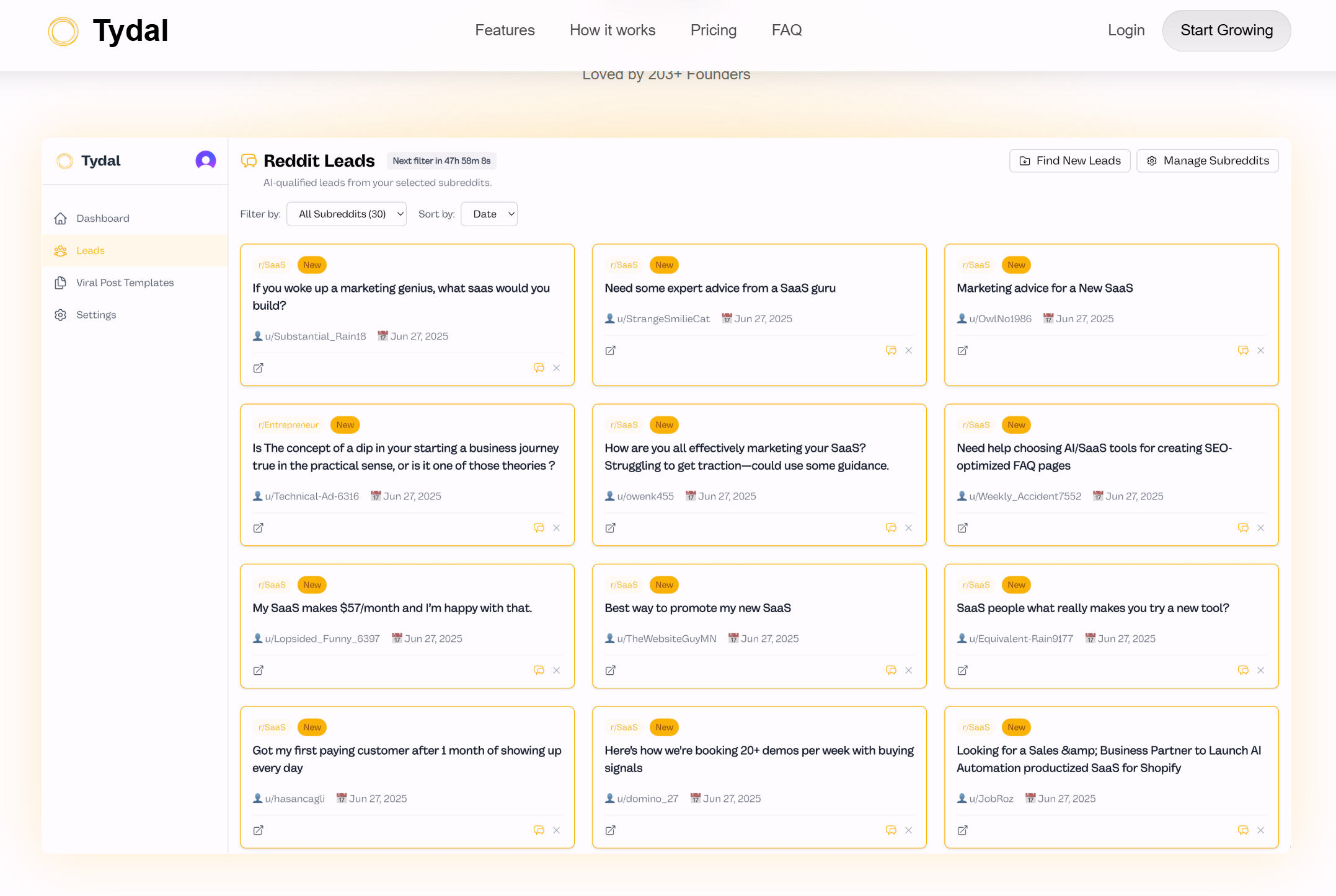Click the Find New Leads button
The width and height of the screenshot is (1336, 896).
point(1069,160)
